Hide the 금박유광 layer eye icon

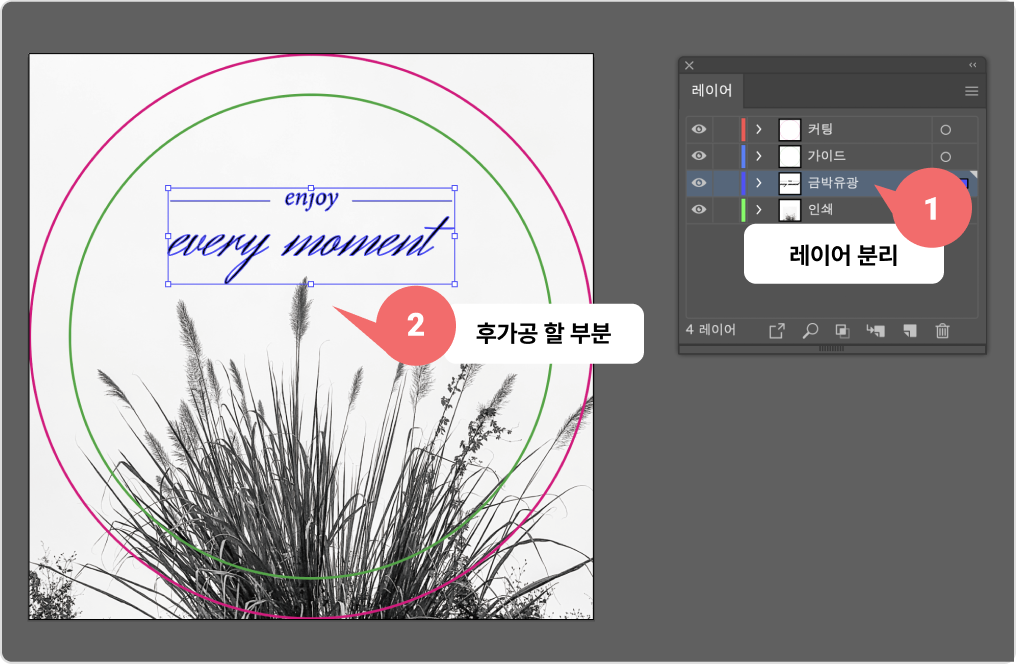(x=698, y=182)
